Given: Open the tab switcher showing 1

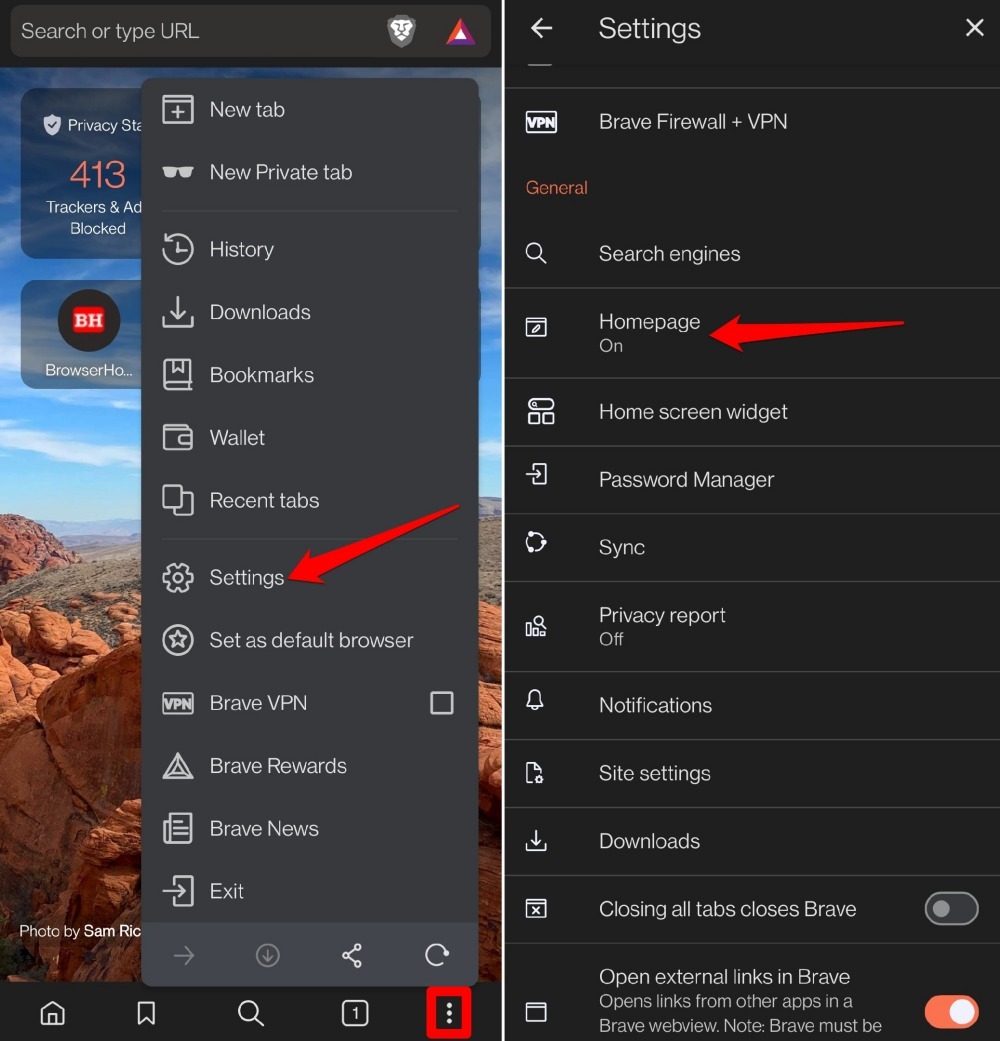Looking at the screenshot, I should pyautogui.click(x=355, y=1013).
